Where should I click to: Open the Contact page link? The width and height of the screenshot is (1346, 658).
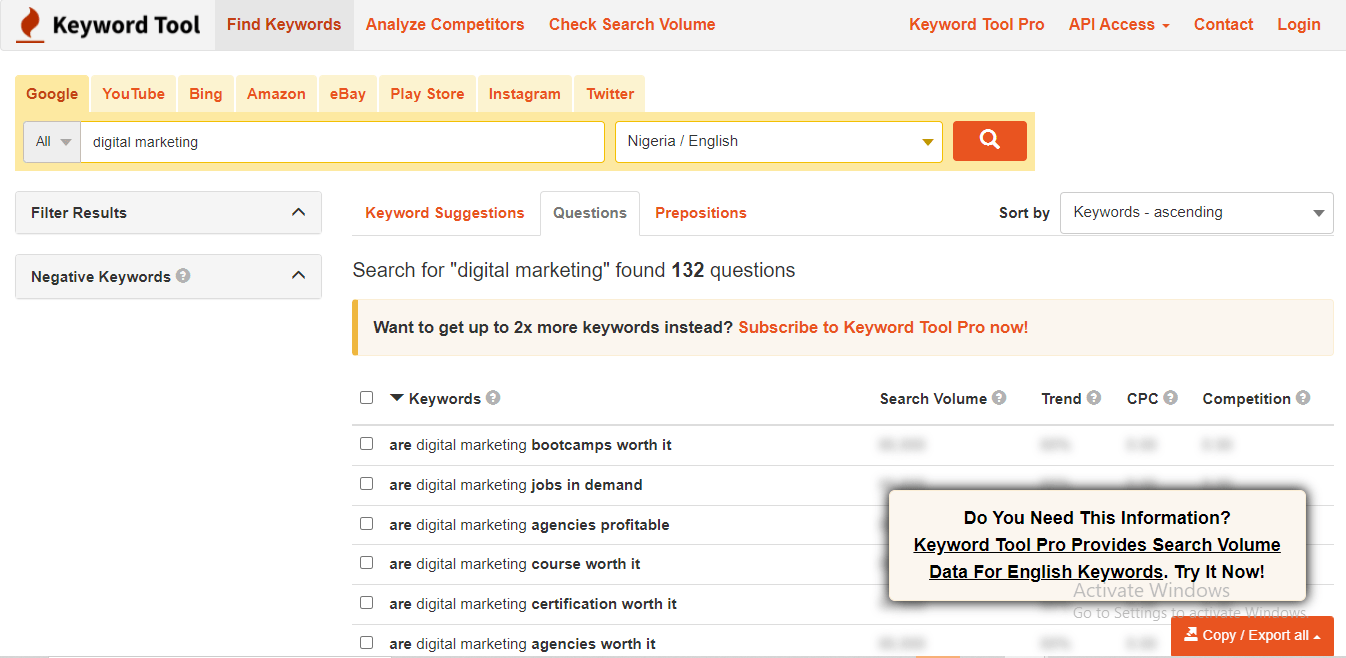(x=1223, y=25)
